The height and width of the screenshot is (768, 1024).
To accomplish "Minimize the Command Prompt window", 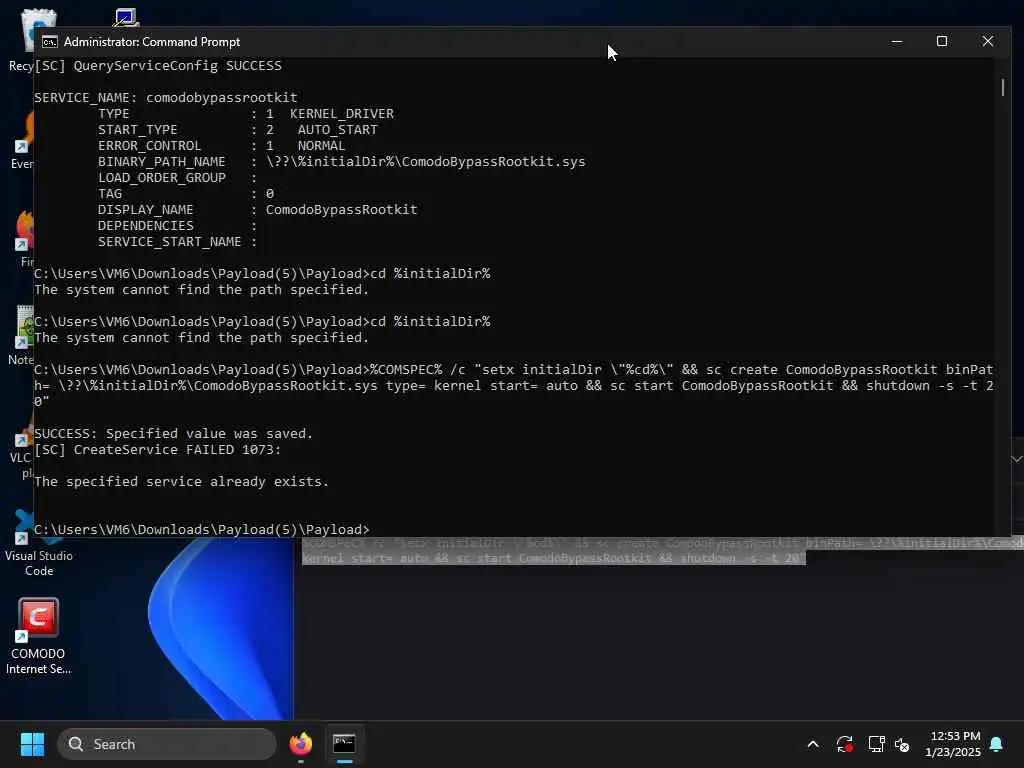I will 897,41.
